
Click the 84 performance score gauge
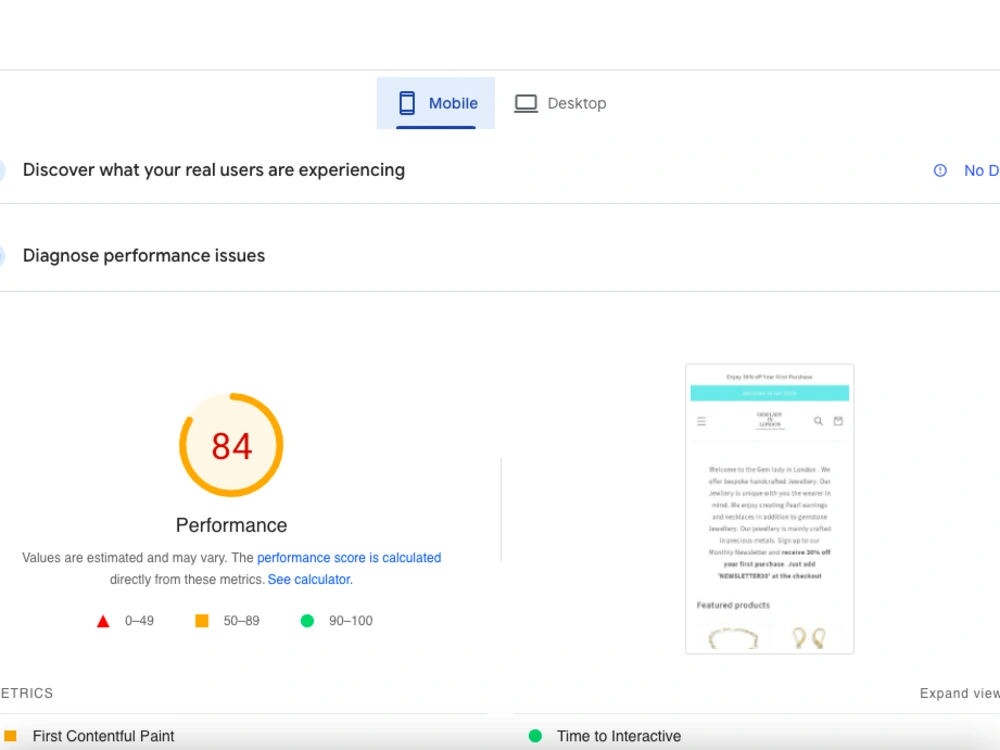coord(232,445)
